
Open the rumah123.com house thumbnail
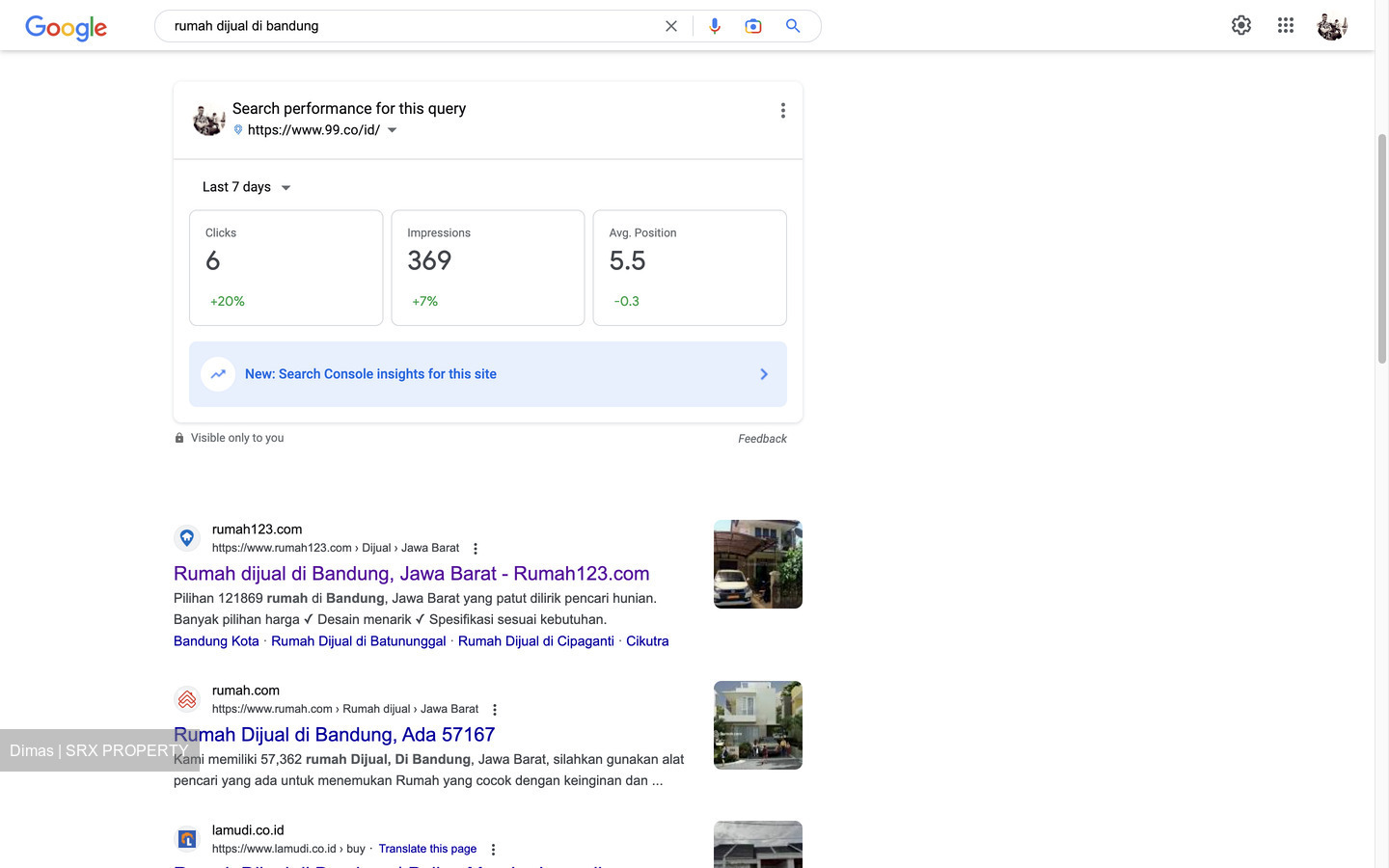[758, 564]
